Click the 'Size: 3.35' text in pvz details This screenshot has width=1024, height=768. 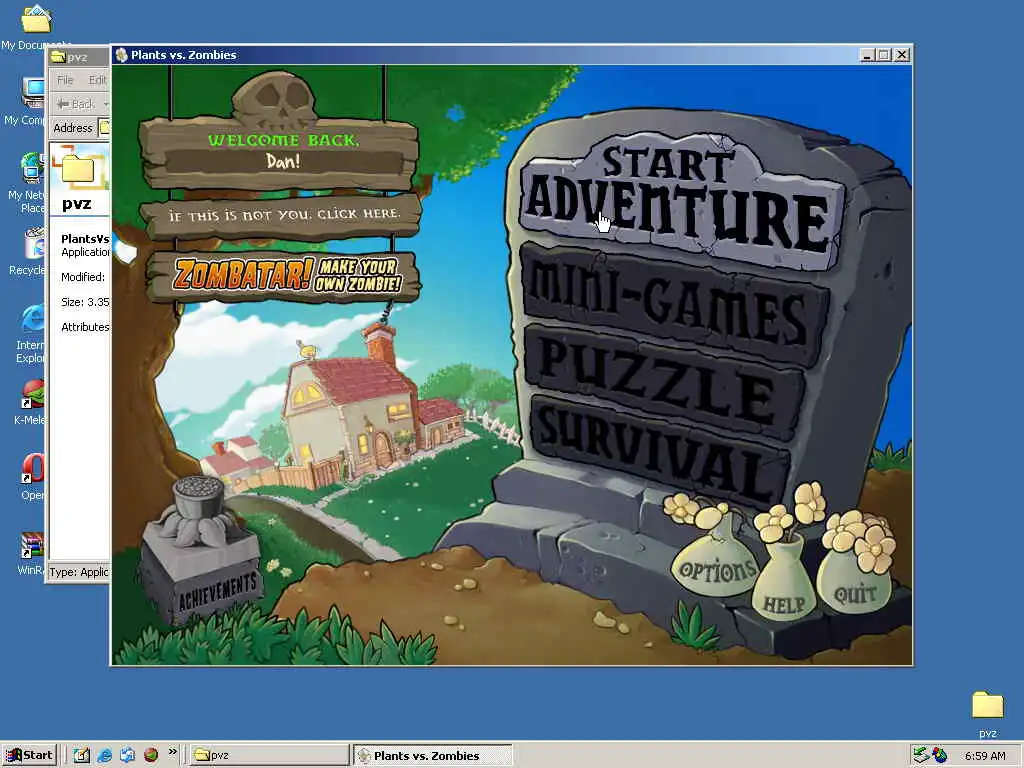pyautogui.click(x=85, y=302)
